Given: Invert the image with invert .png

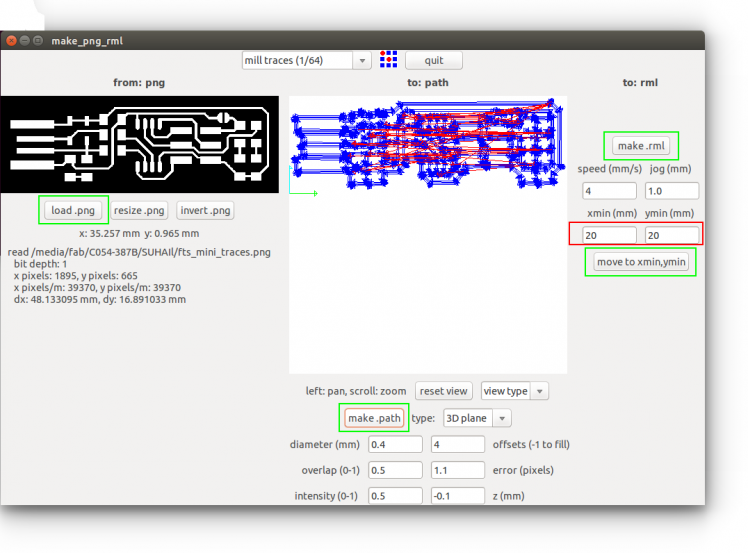Looking at the screenshot, I should [206, 210].
